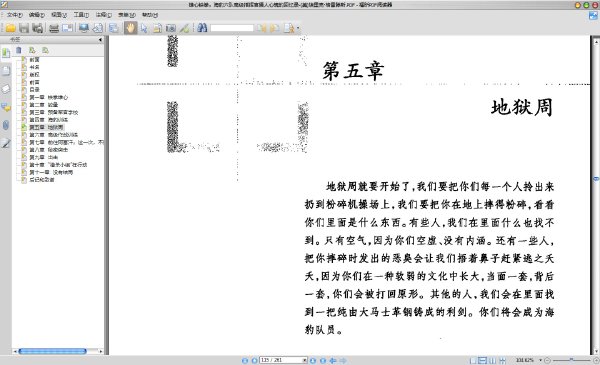Open the 工具 menu
600x365 pixels.
click(x=81, y=15)
